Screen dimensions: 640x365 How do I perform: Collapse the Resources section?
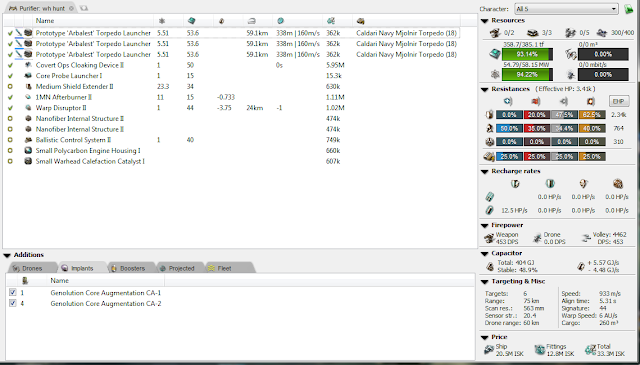[x=484, y=21]
